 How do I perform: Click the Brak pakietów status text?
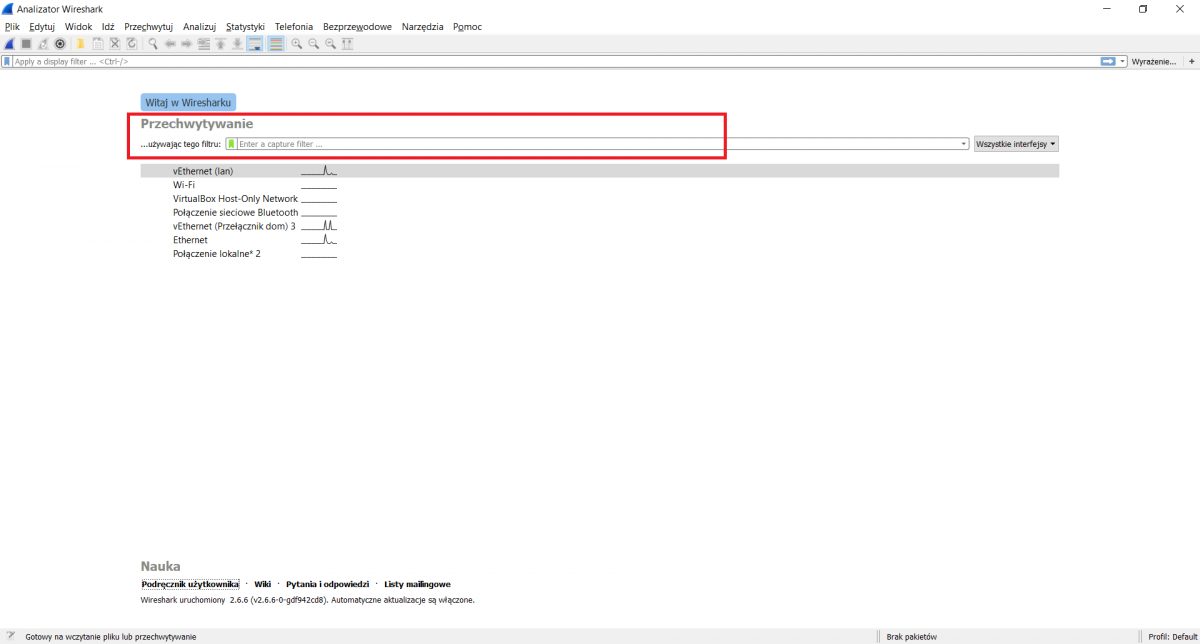911,636
